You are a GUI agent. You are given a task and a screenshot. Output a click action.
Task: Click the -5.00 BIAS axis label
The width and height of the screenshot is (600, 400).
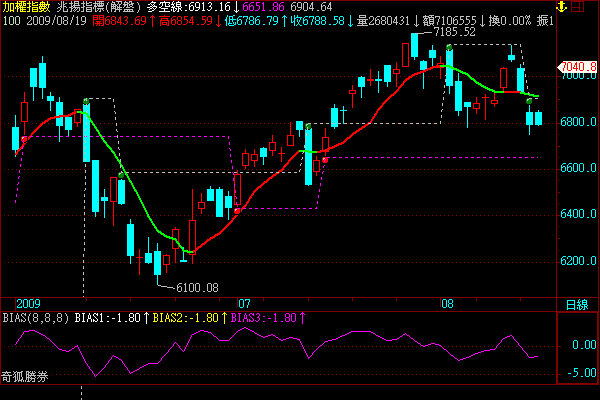pos(581,373)
